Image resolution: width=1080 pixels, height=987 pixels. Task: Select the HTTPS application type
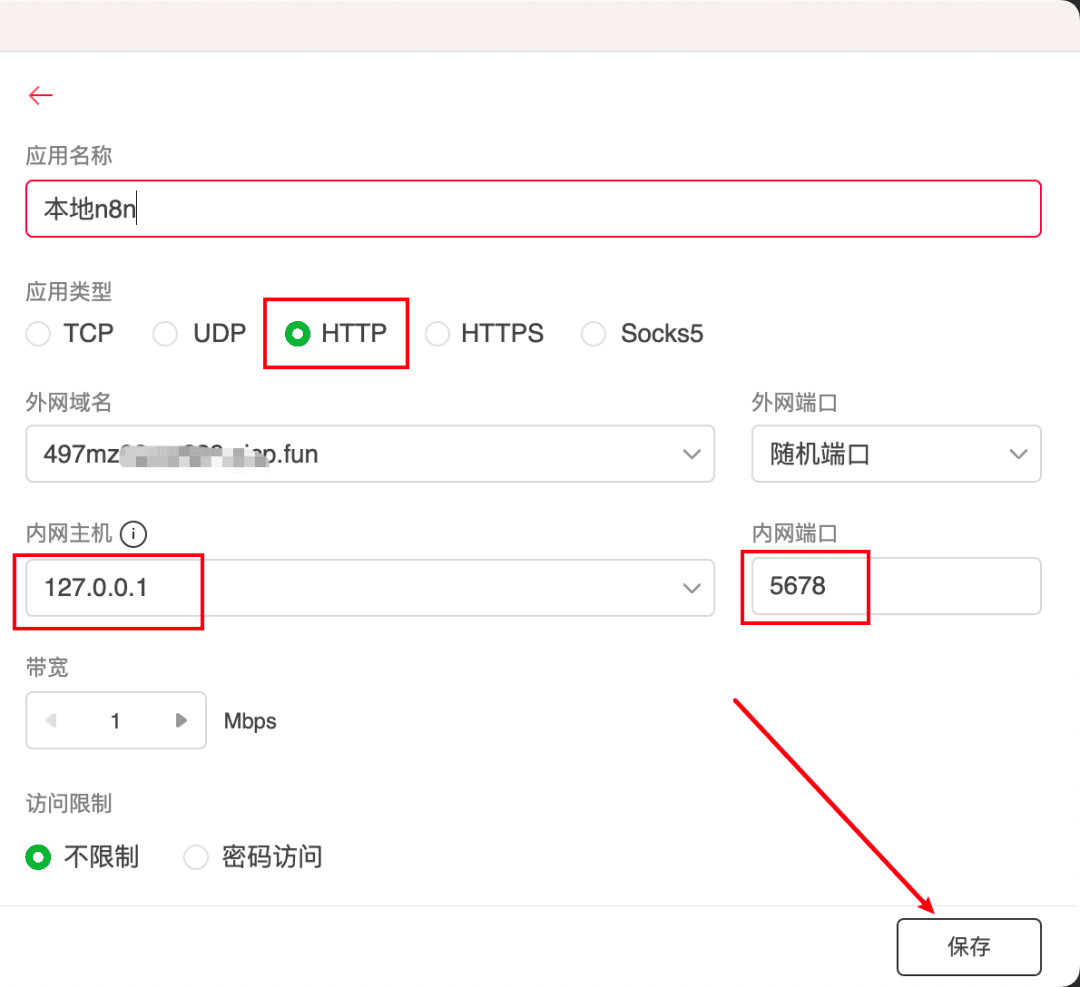click(437, 334)
